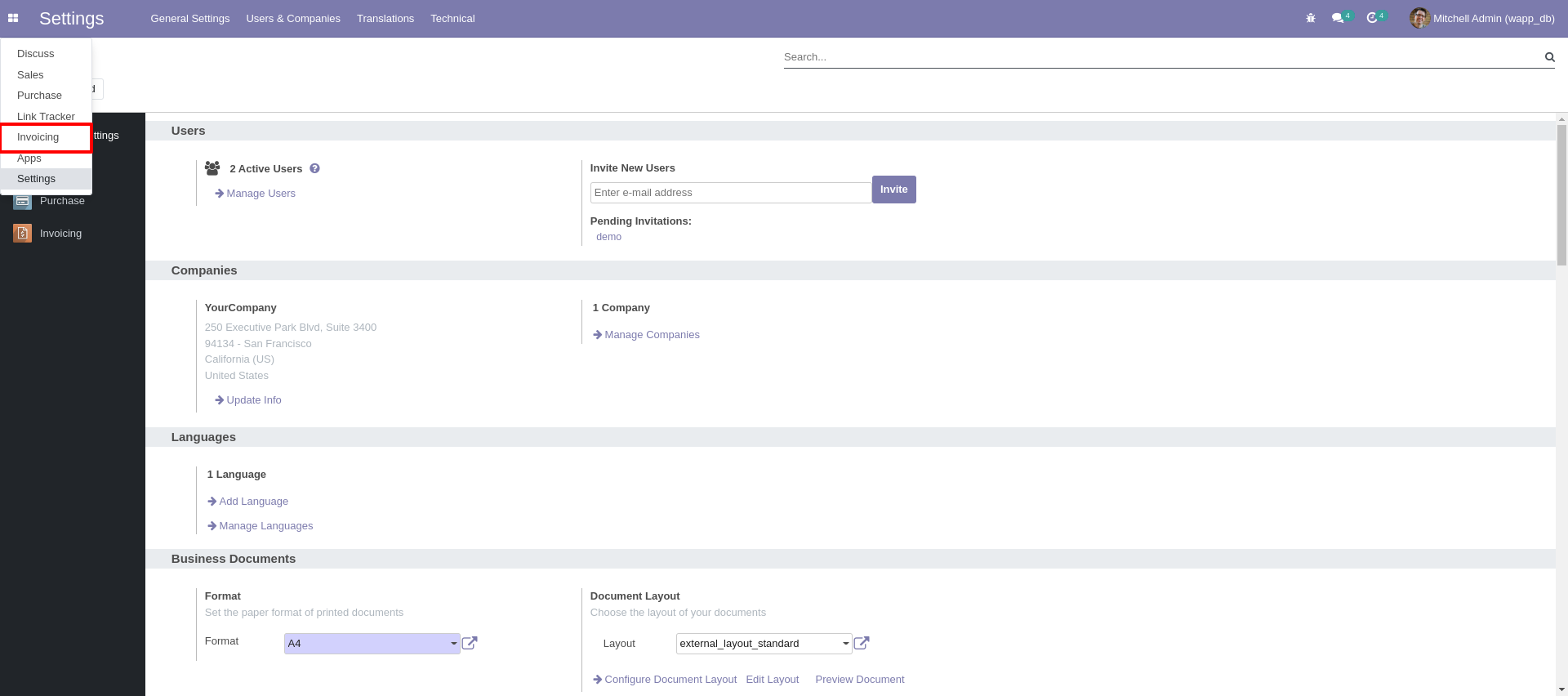Open the apps grid menu icon

click(13, 18)
